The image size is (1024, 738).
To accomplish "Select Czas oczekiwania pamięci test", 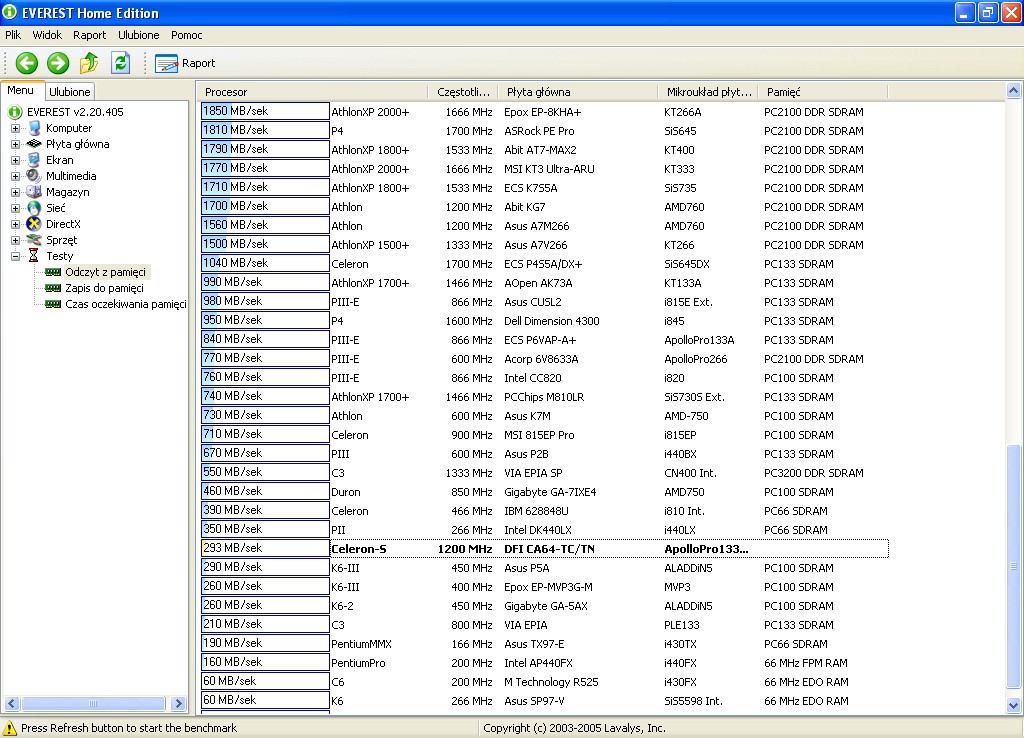I will (125, 304).
